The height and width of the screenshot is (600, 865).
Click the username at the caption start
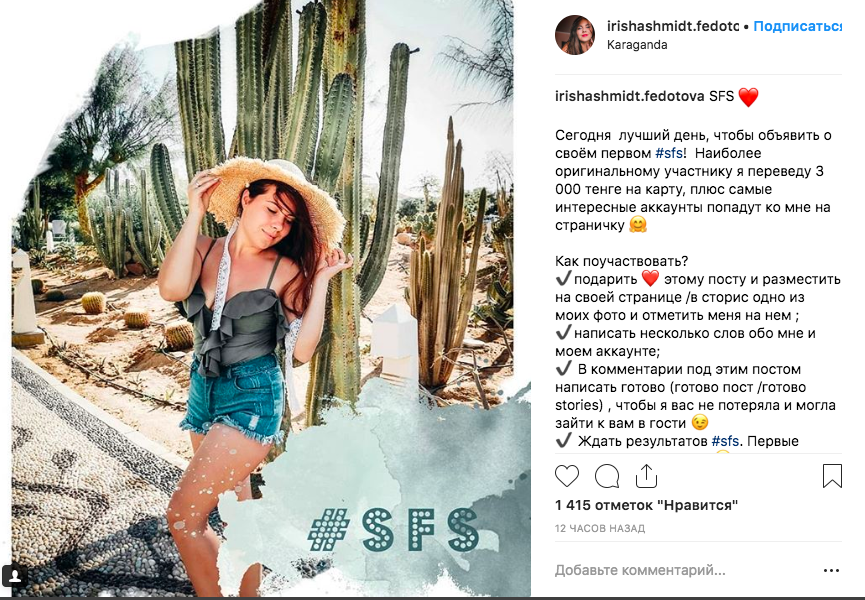(x=629, y=97)
